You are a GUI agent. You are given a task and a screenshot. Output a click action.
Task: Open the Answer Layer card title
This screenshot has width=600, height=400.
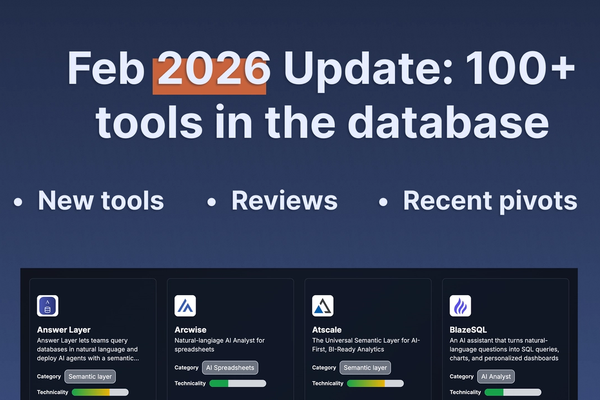[x=64, y=330]
